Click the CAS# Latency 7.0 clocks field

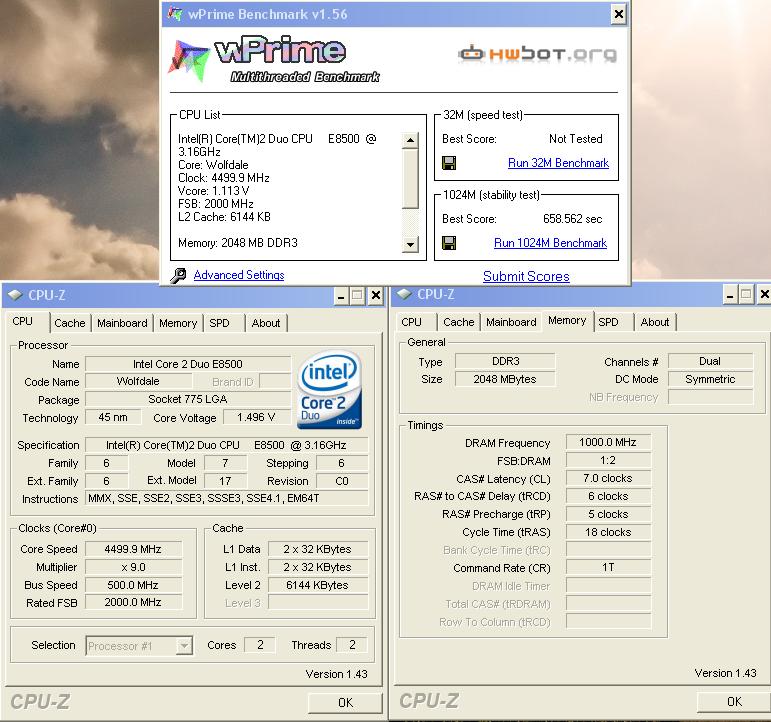tap(608, 478)
